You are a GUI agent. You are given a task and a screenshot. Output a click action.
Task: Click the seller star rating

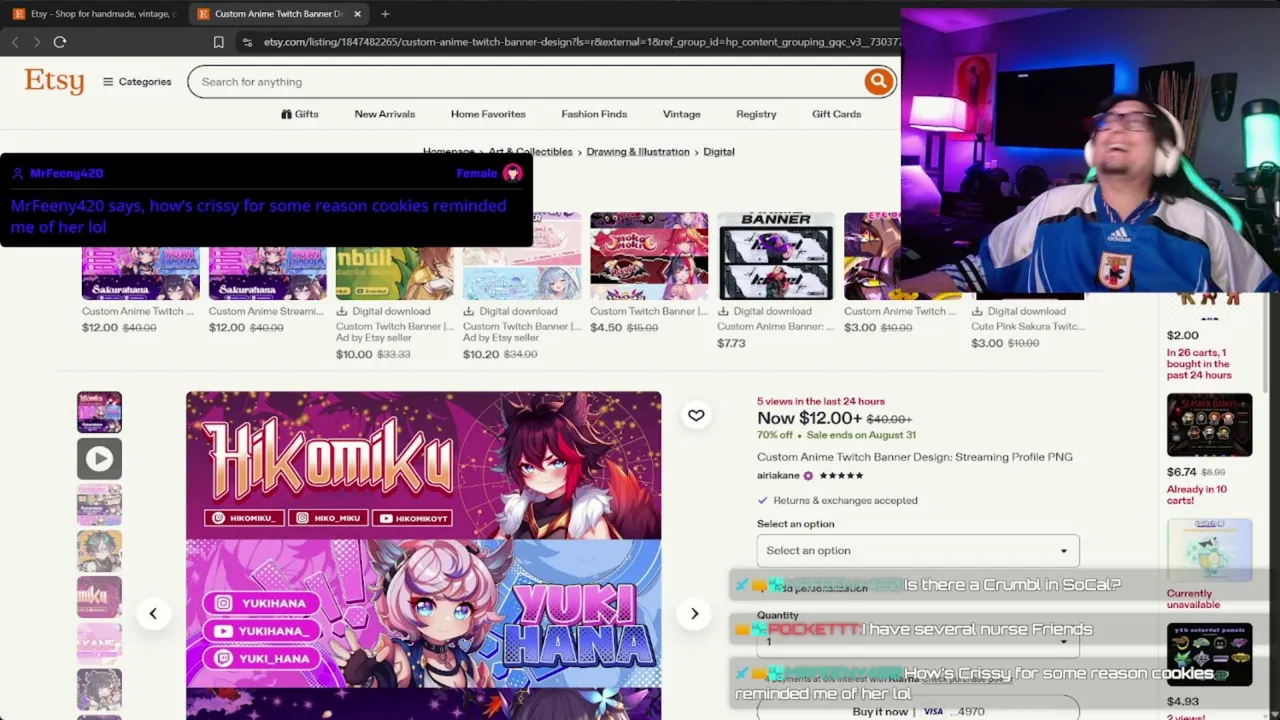click(841, 476)
